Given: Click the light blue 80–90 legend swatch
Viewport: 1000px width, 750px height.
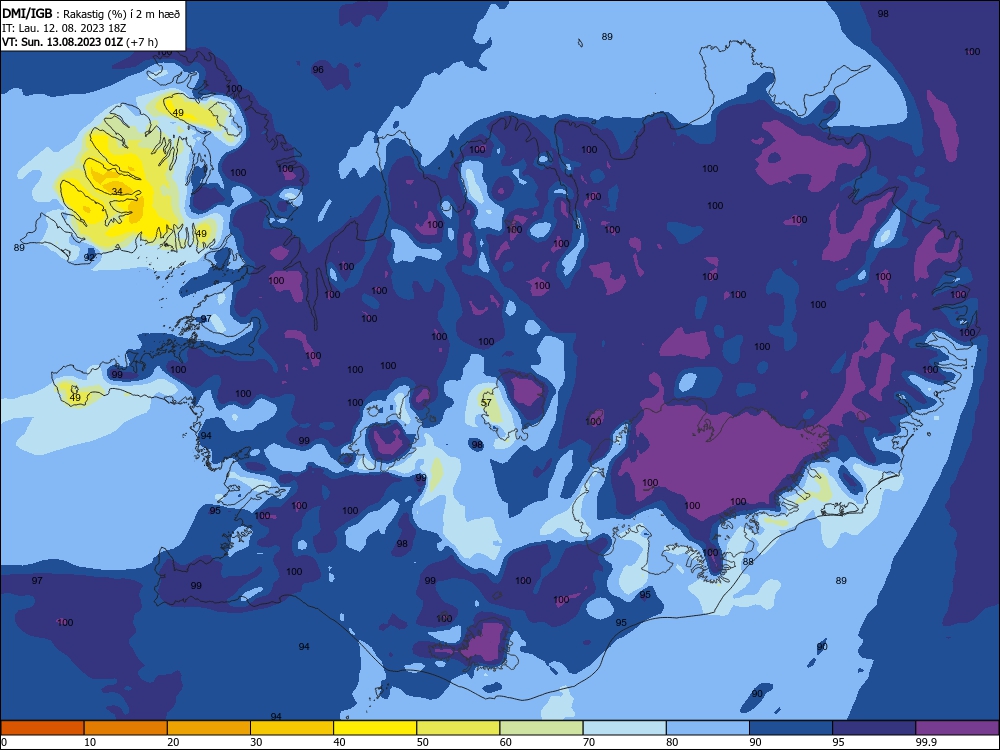Looking at the screenshot, I should [x=708, y=728].
